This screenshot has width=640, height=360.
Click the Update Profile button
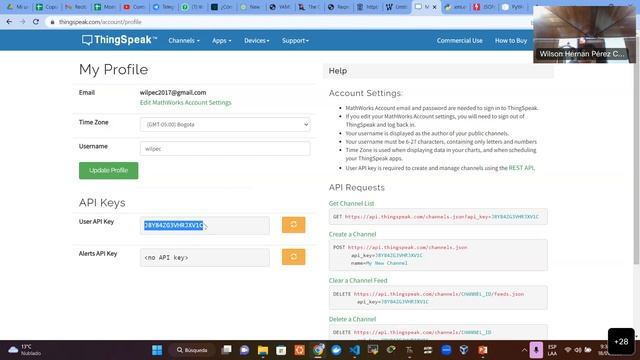click(x=109, y=170)
